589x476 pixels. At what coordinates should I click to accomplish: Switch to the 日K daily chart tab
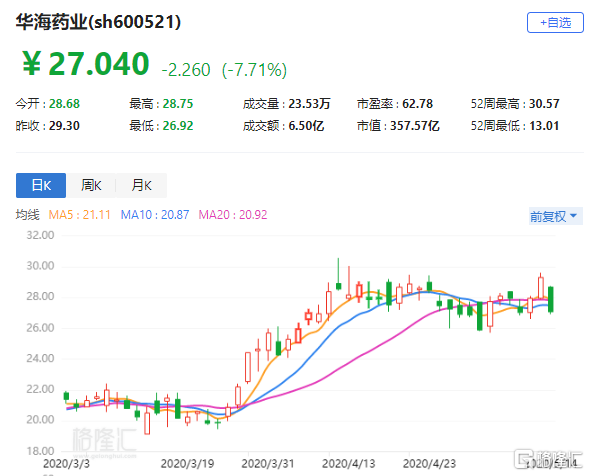(41, 185)
